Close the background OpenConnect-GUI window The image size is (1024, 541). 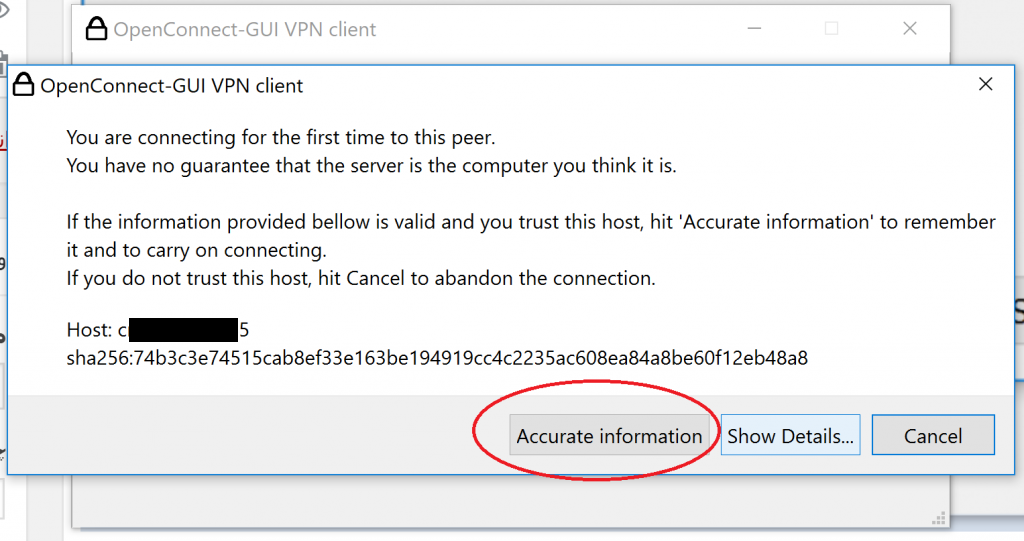909,30
